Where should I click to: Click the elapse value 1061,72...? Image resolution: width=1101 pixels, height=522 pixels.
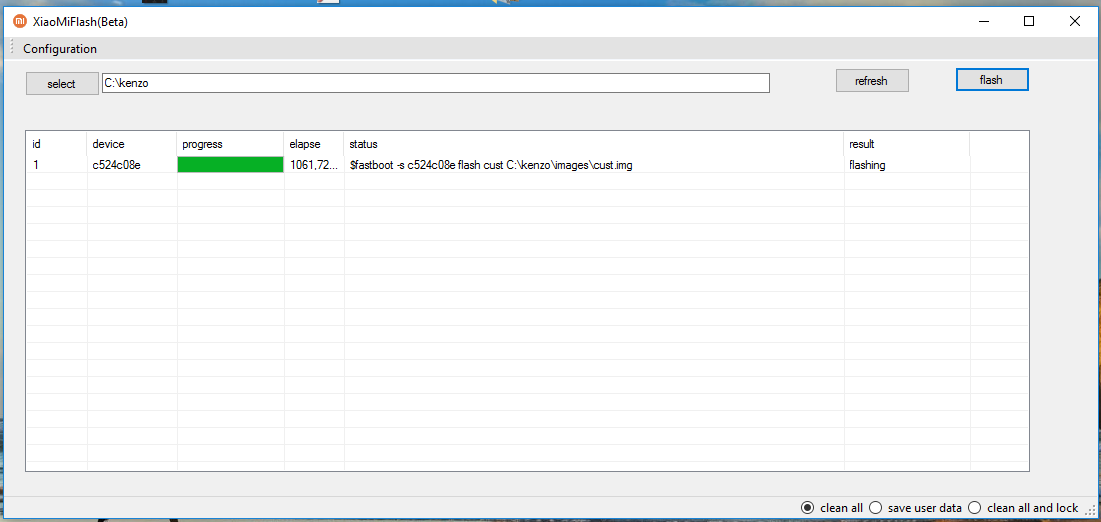coord(314,165)
